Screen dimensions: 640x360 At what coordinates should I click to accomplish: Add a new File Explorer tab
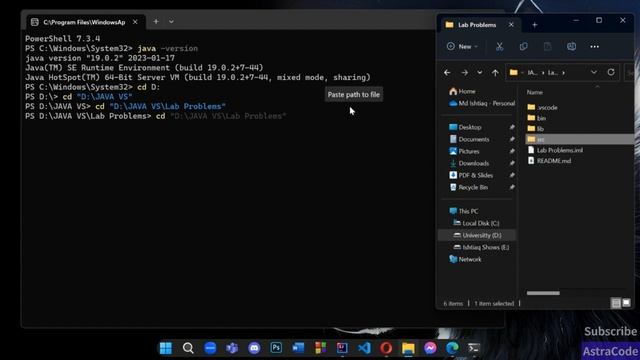[535, 25]
